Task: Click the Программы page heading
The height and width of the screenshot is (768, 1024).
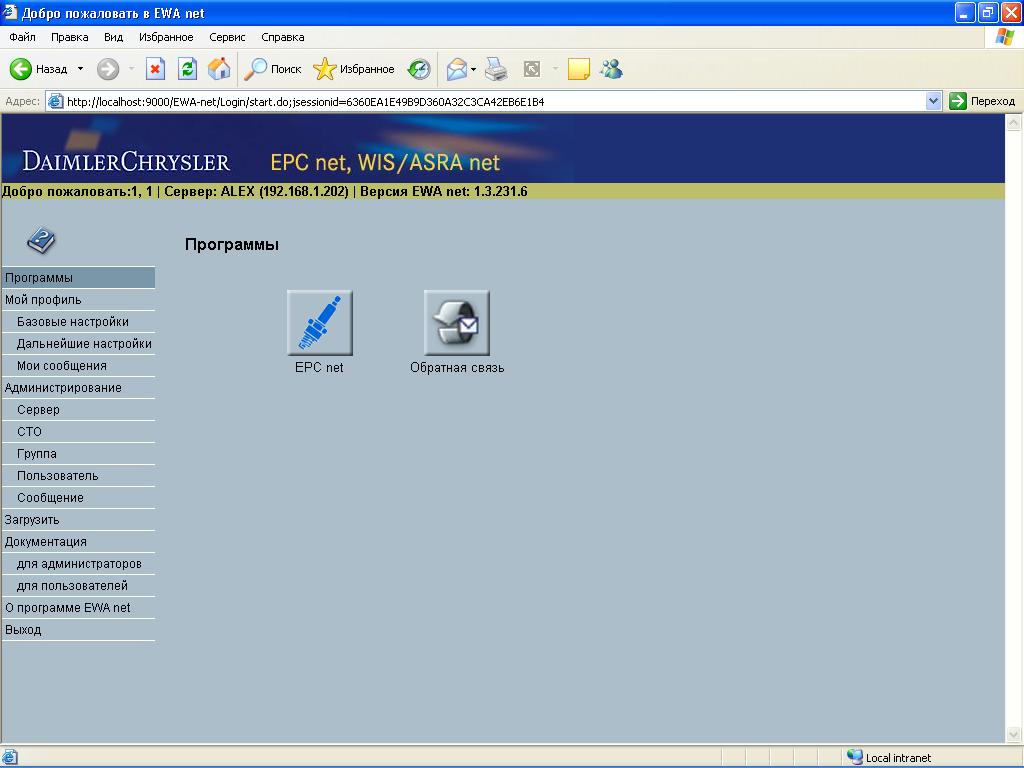Action: coord(232,244)
